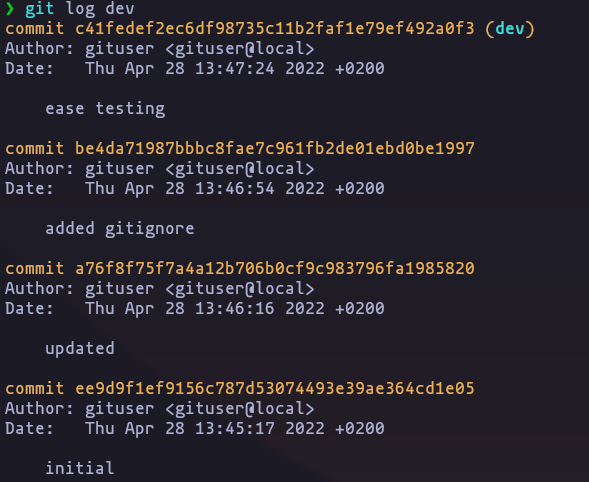Click the word 'commit' on first log entry
The height and width of the screenshot is (482, 589).
coord(35,29)
